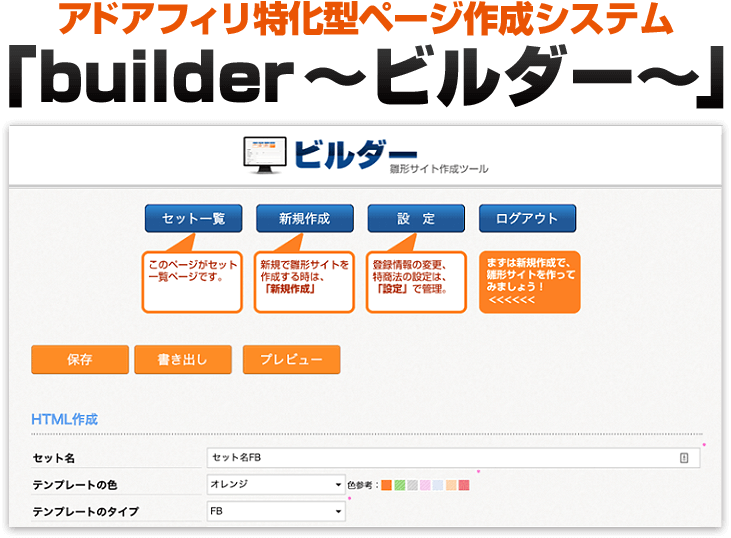This screenshot has height=538, width=731.
Task: Click the Builder monitor logo icon
Action: click(265, 154)
